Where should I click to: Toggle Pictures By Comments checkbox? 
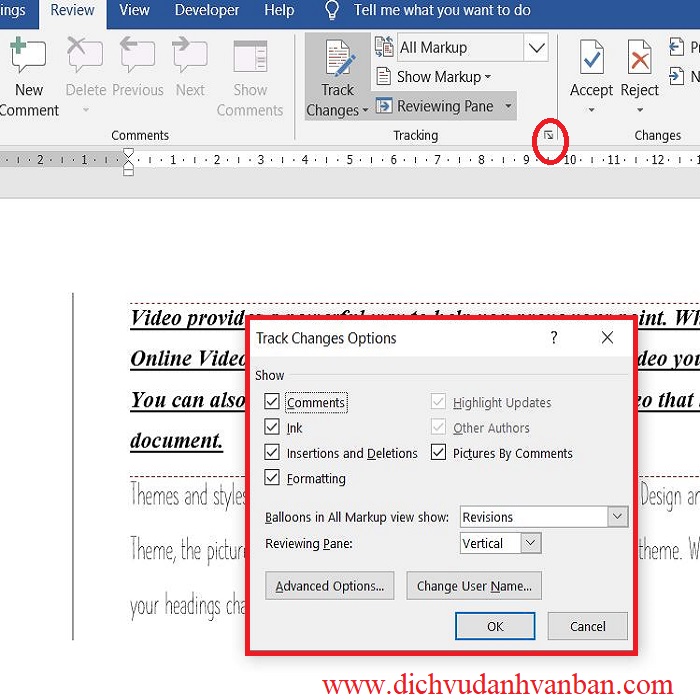tap(438, 452)
